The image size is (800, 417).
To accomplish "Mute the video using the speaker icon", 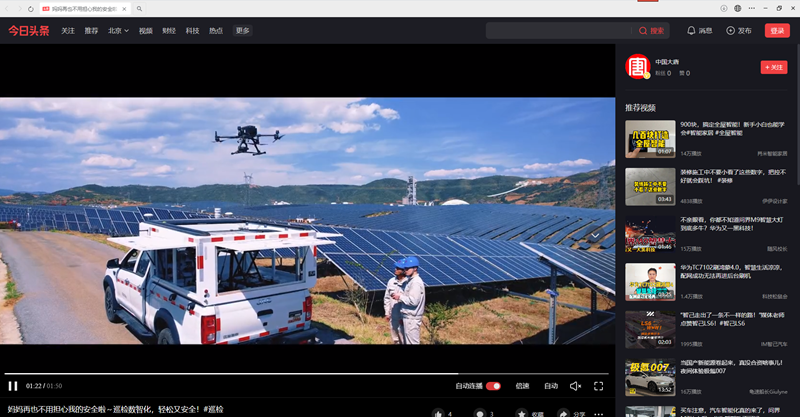I will pos(575,386).
